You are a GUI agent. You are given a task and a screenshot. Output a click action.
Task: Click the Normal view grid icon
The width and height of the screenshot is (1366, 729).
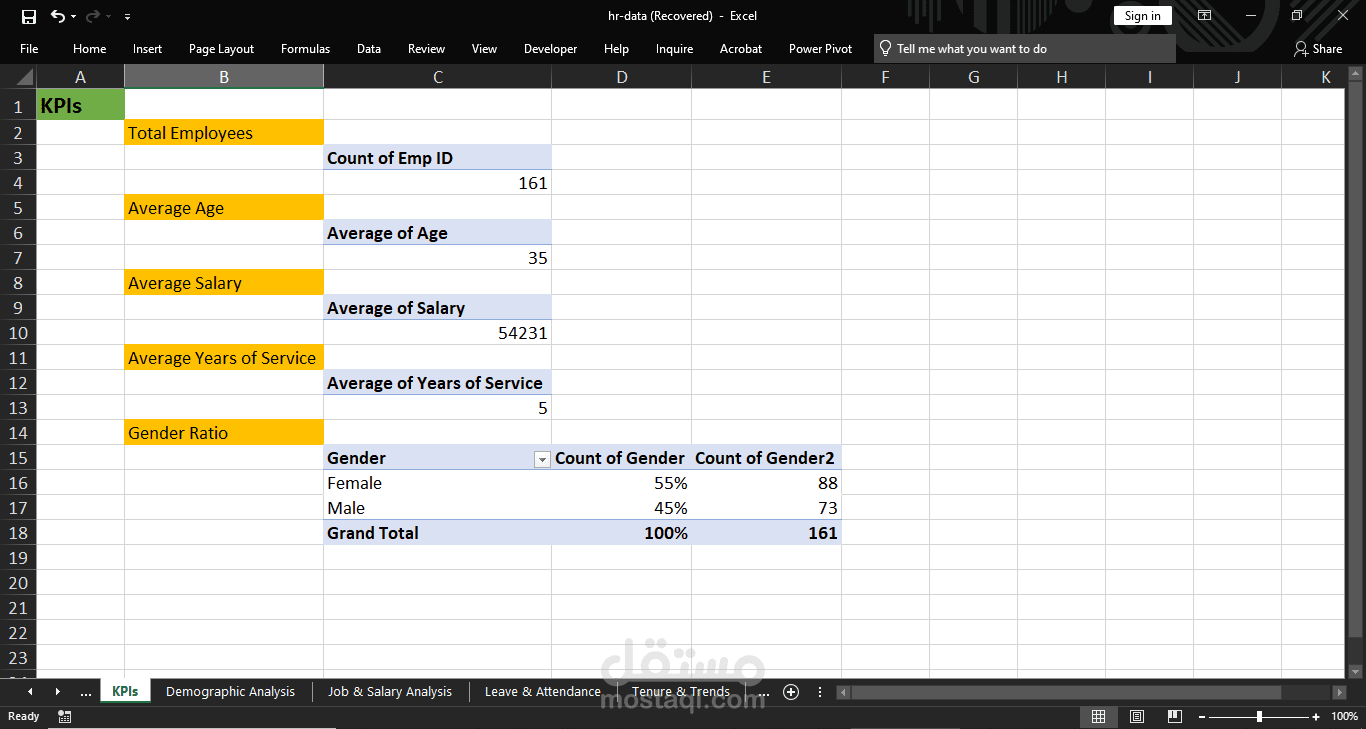(1098, 716)
